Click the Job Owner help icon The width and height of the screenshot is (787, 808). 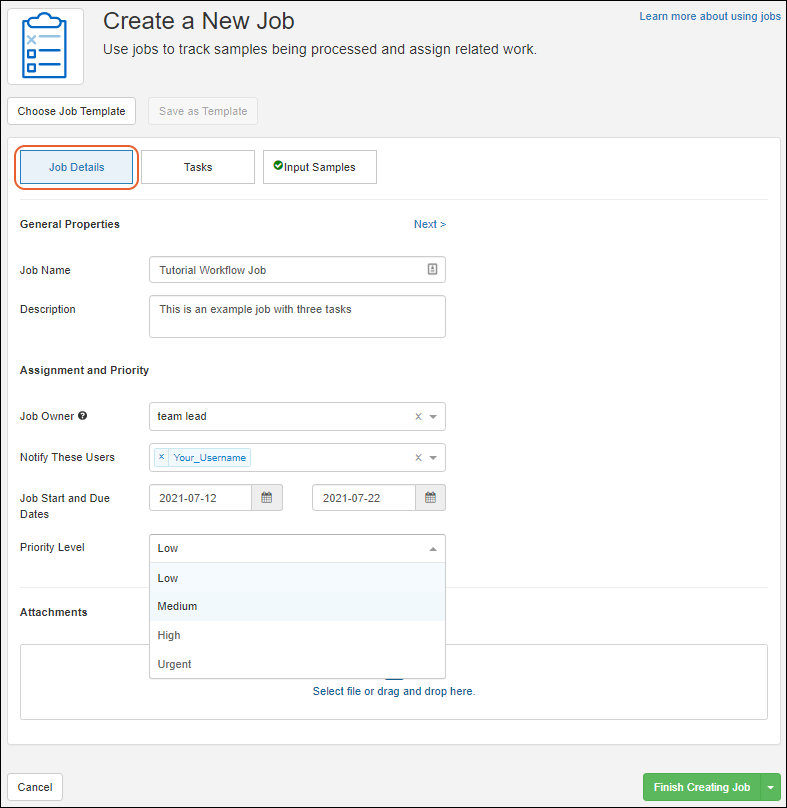tap(82, 416)
